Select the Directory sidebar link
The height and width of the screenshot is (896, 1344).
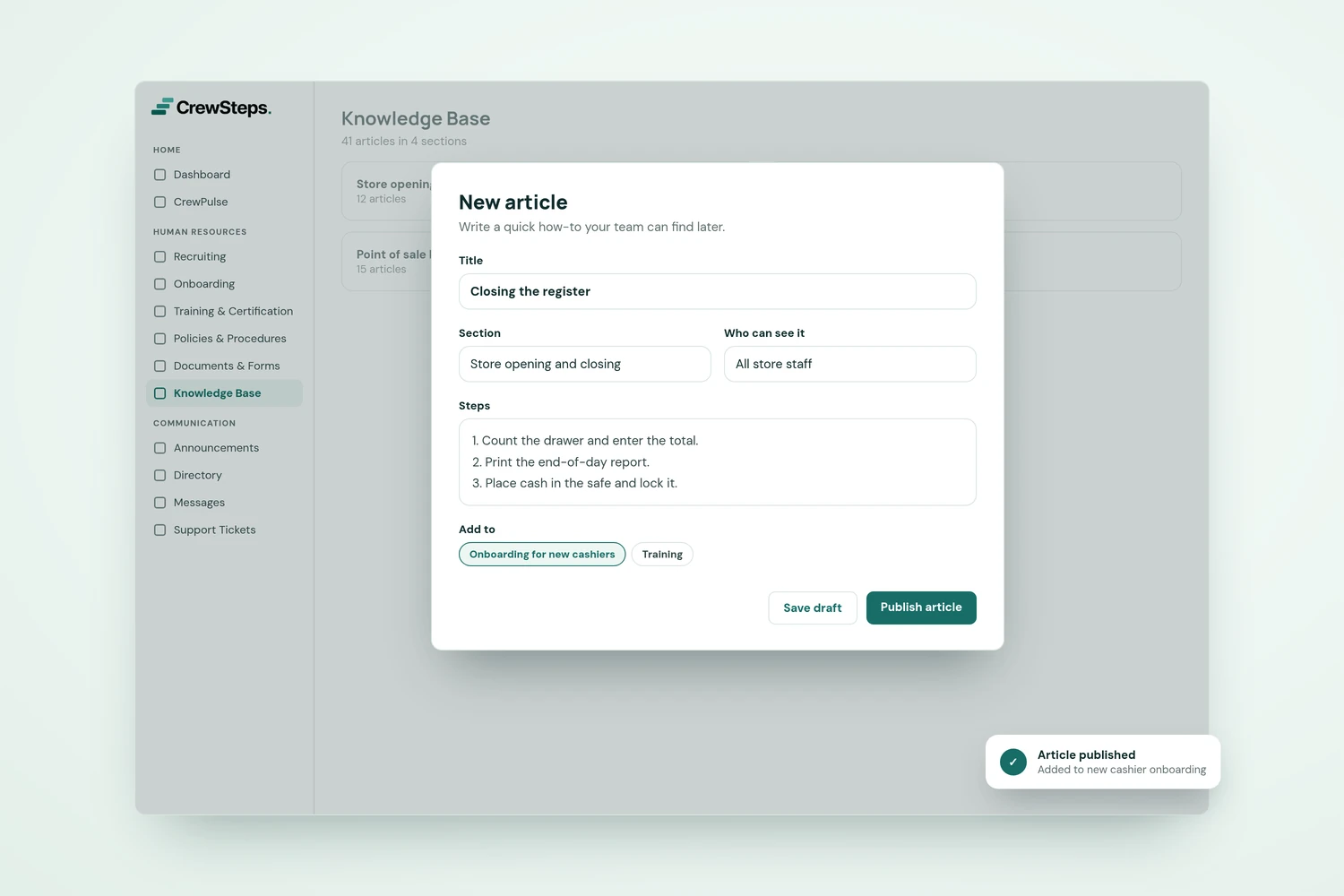coord(224,476)
